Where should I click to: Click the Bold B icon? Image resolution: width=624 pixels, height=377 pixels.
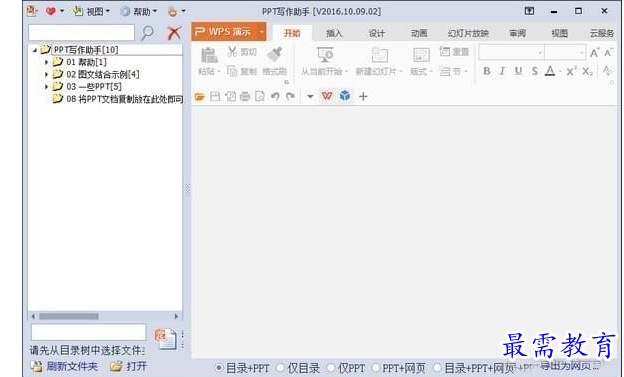tap(486, 71)
